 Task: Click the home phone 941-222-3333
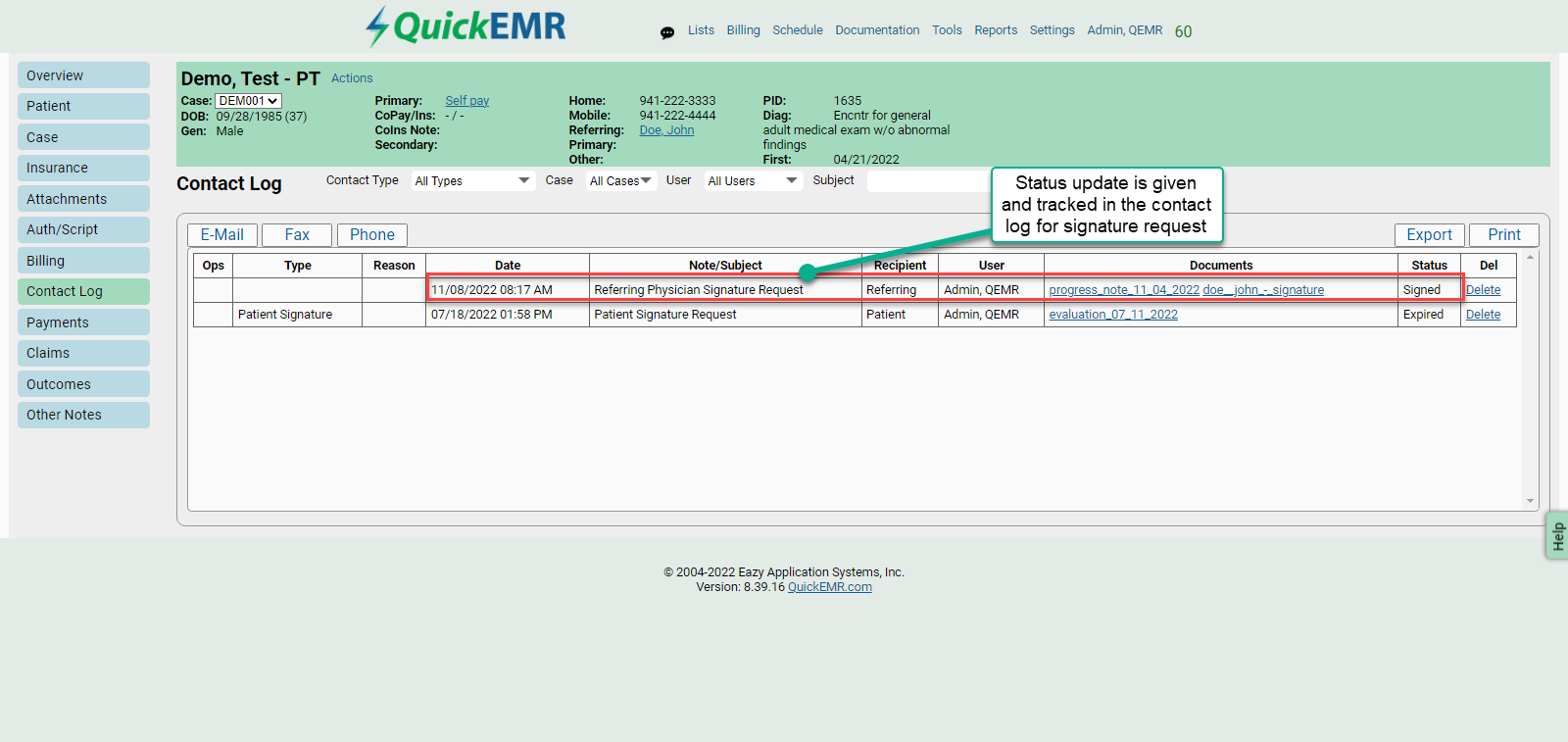coord(677,101)
